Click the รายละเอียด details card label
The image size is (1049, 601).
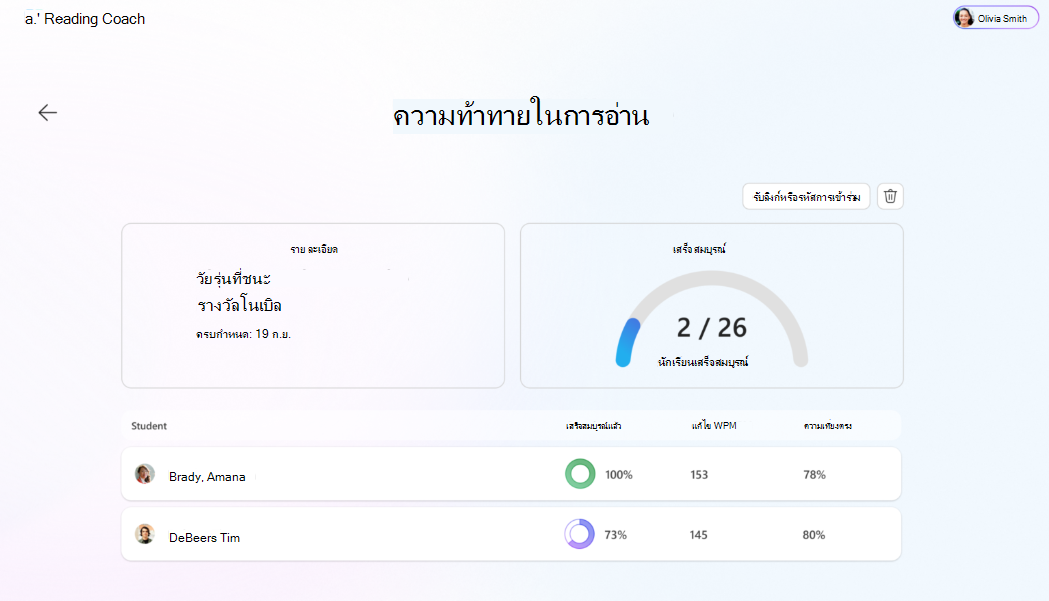(x=314, y=249)
